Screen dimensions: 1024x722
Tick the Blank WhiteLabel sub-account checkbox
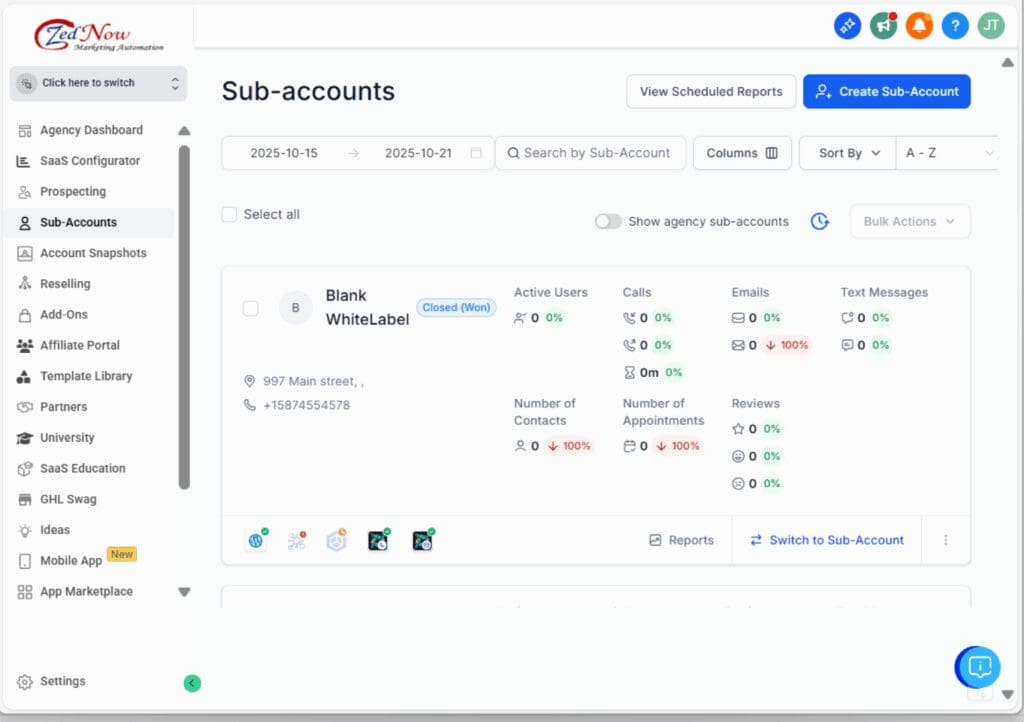pyautogui.click(x=251, y=308)
